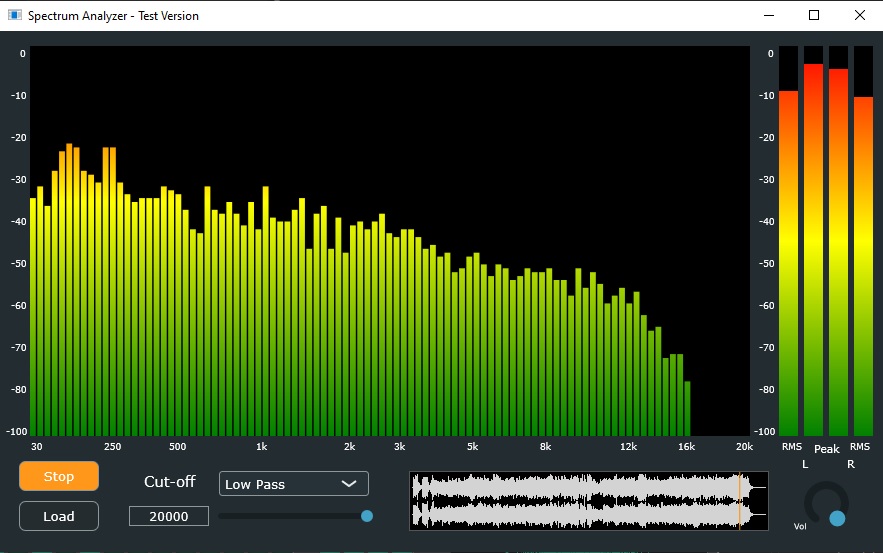The image size is (883, 553).
Task: Click the Stop playback button
Action: click(x=59, y=476)
